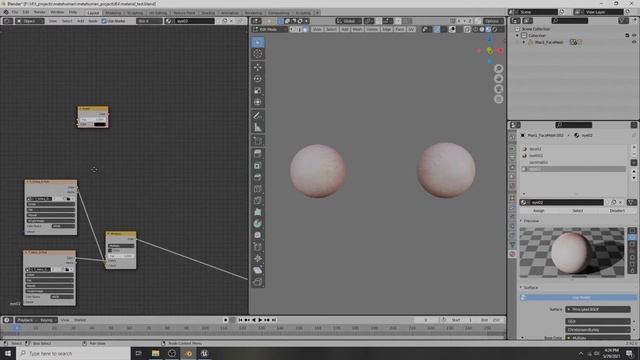Switch to the UV Editing workspace tab
This screenshot has width=640, height=360.
(158, 13)
